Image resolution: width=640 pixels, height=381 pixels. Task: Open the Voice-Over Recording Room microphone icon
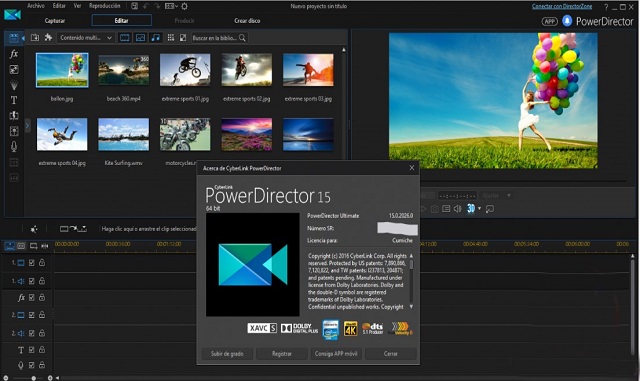[x=14, y=147]
